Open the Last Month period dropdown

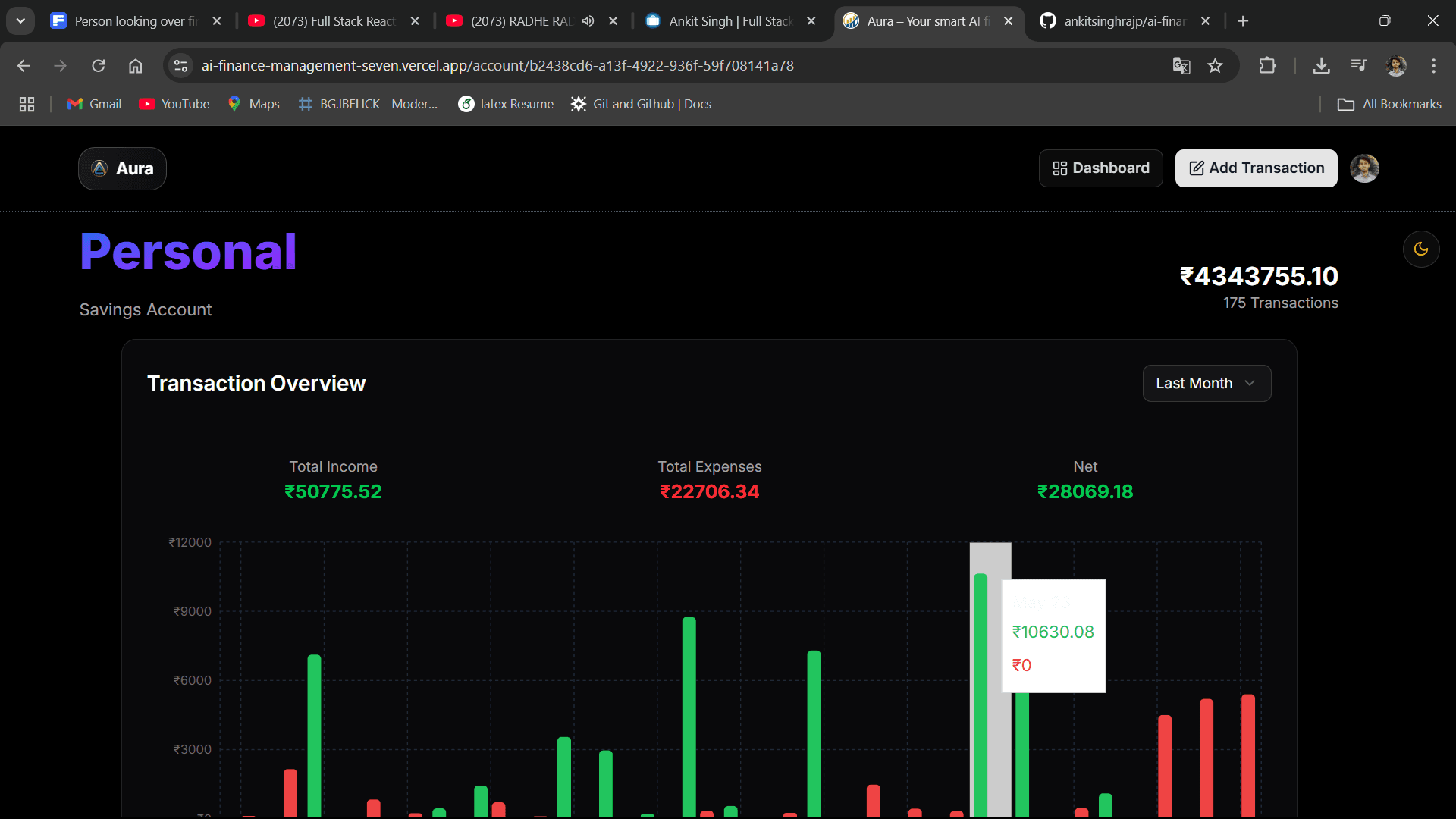coord(1207,384)
